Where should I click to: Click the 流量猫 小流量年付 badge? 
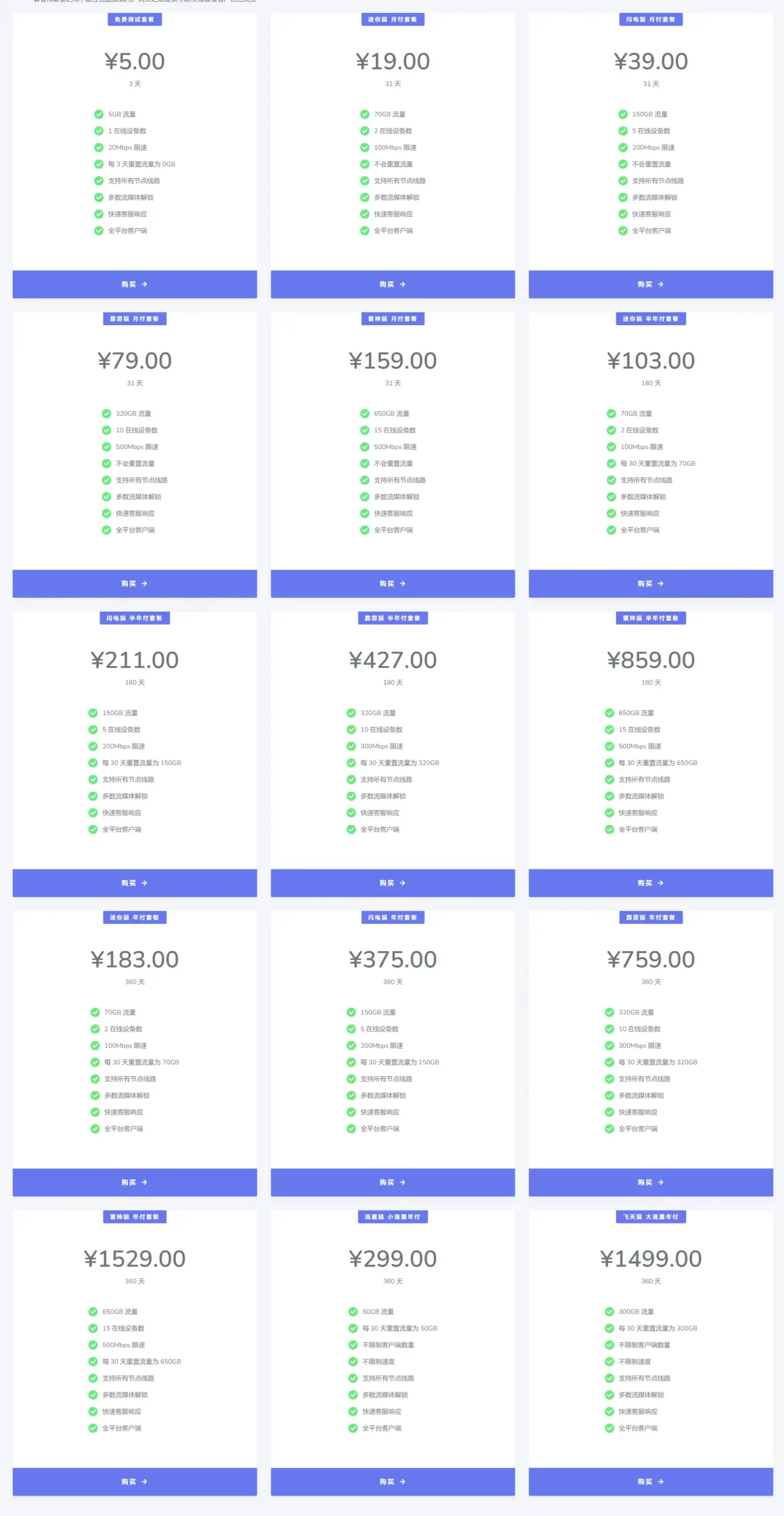point(393,1217)
